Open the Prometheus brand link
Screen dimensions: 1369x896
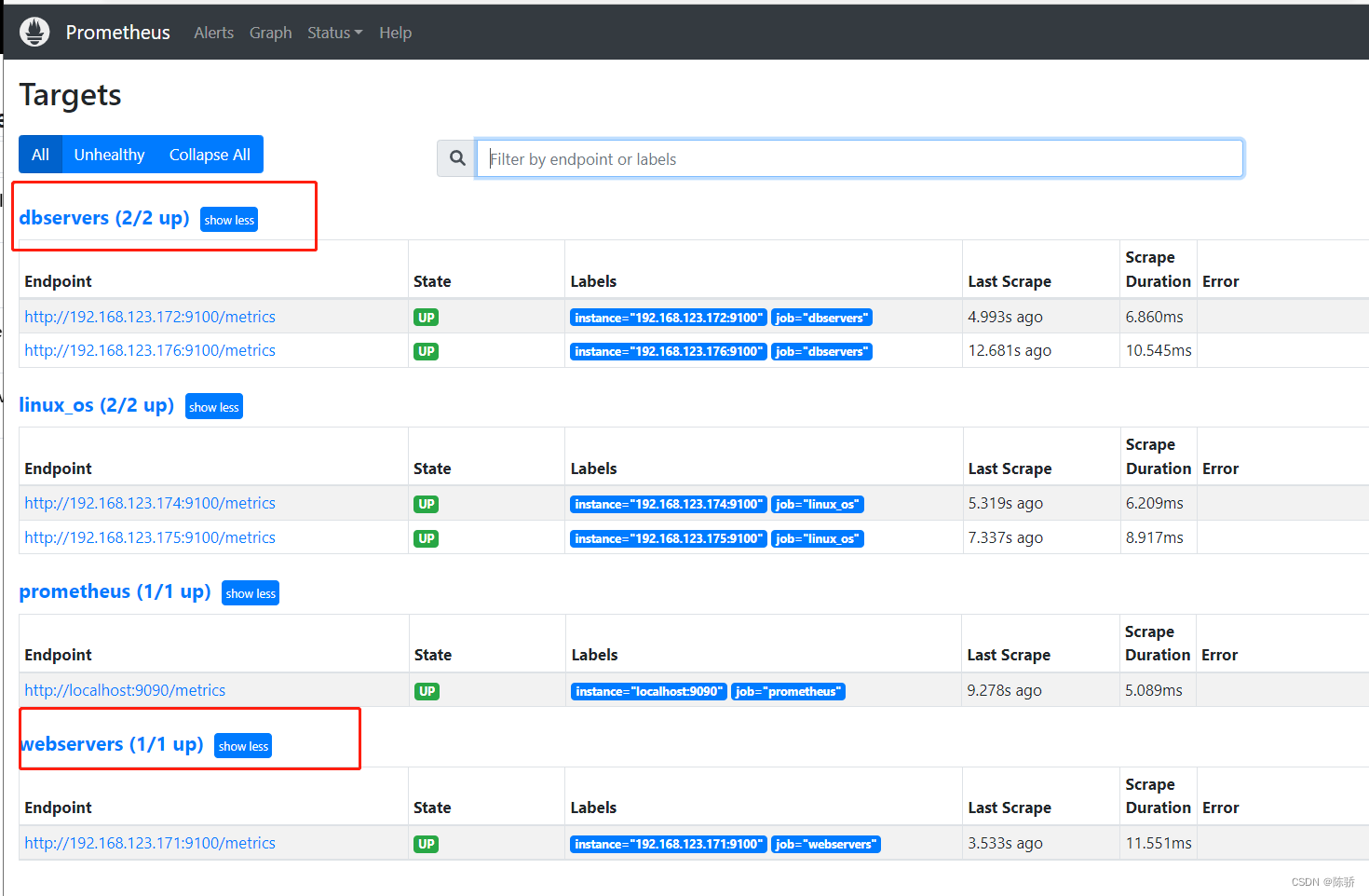117,33
